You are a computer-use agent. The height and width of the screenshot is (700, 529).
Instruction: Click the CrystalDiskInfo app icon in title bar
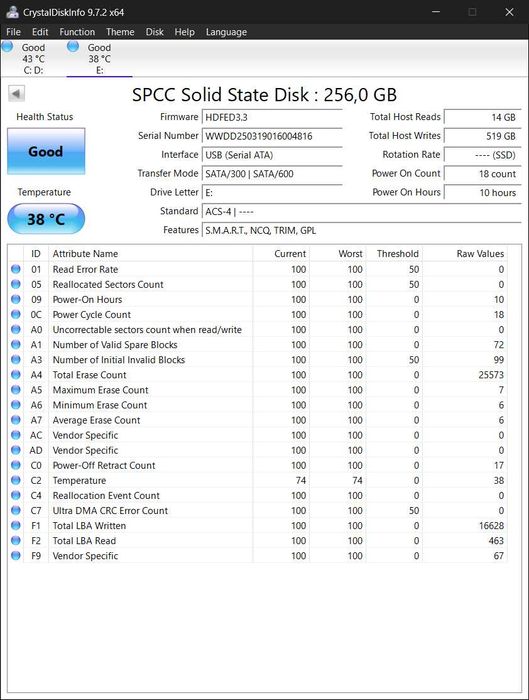click(12, 12)
